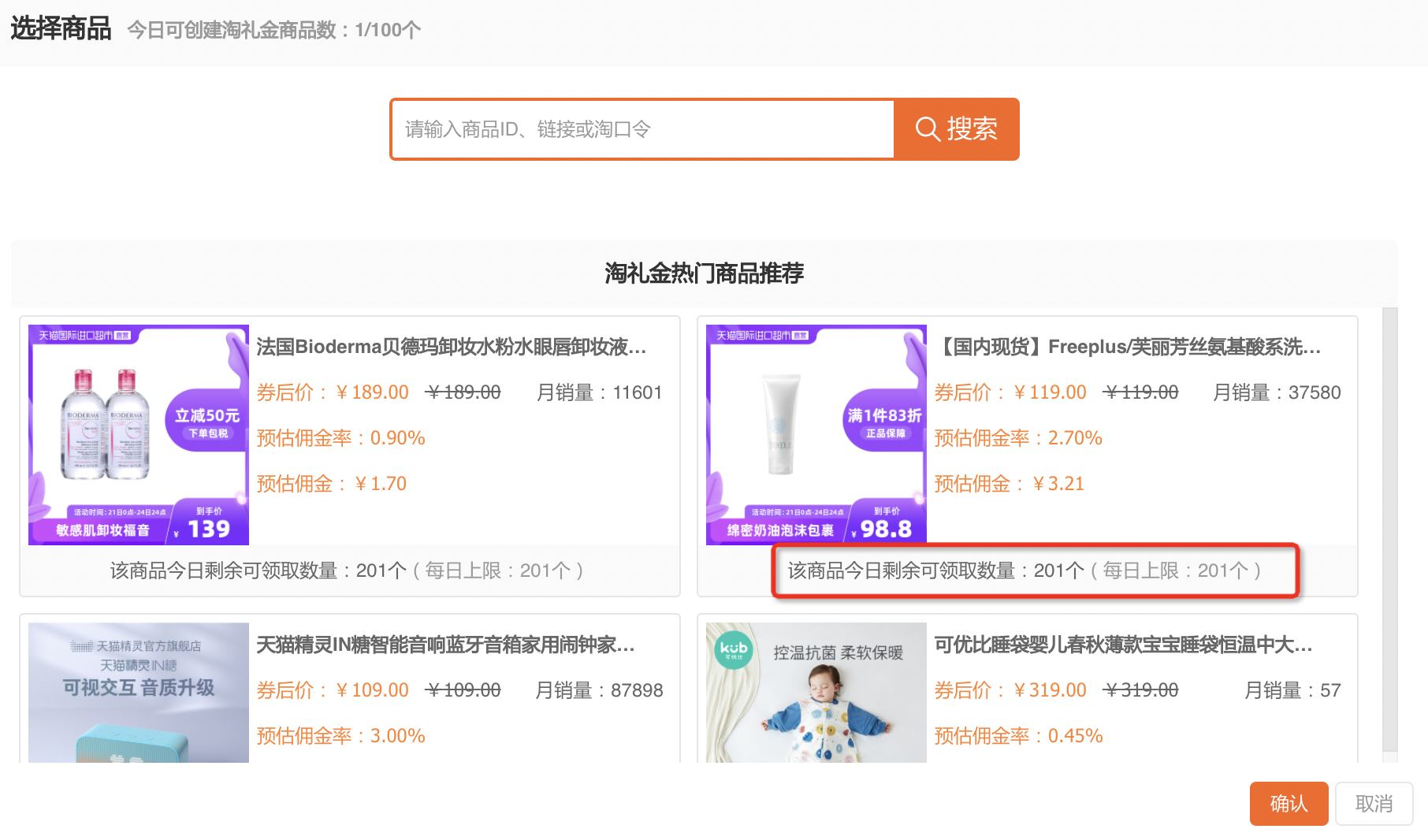Click 预估佣金率:0.90% text
Image resolution: width=1428 pixels, height=840 pixels.
click(340, 438)
